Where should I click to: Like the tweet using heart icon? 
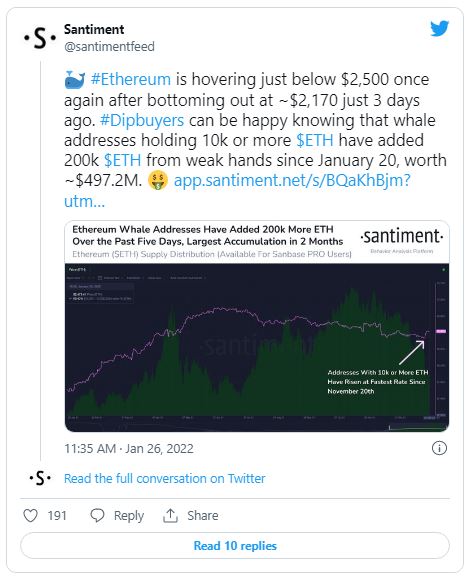[x=31, y=515]
